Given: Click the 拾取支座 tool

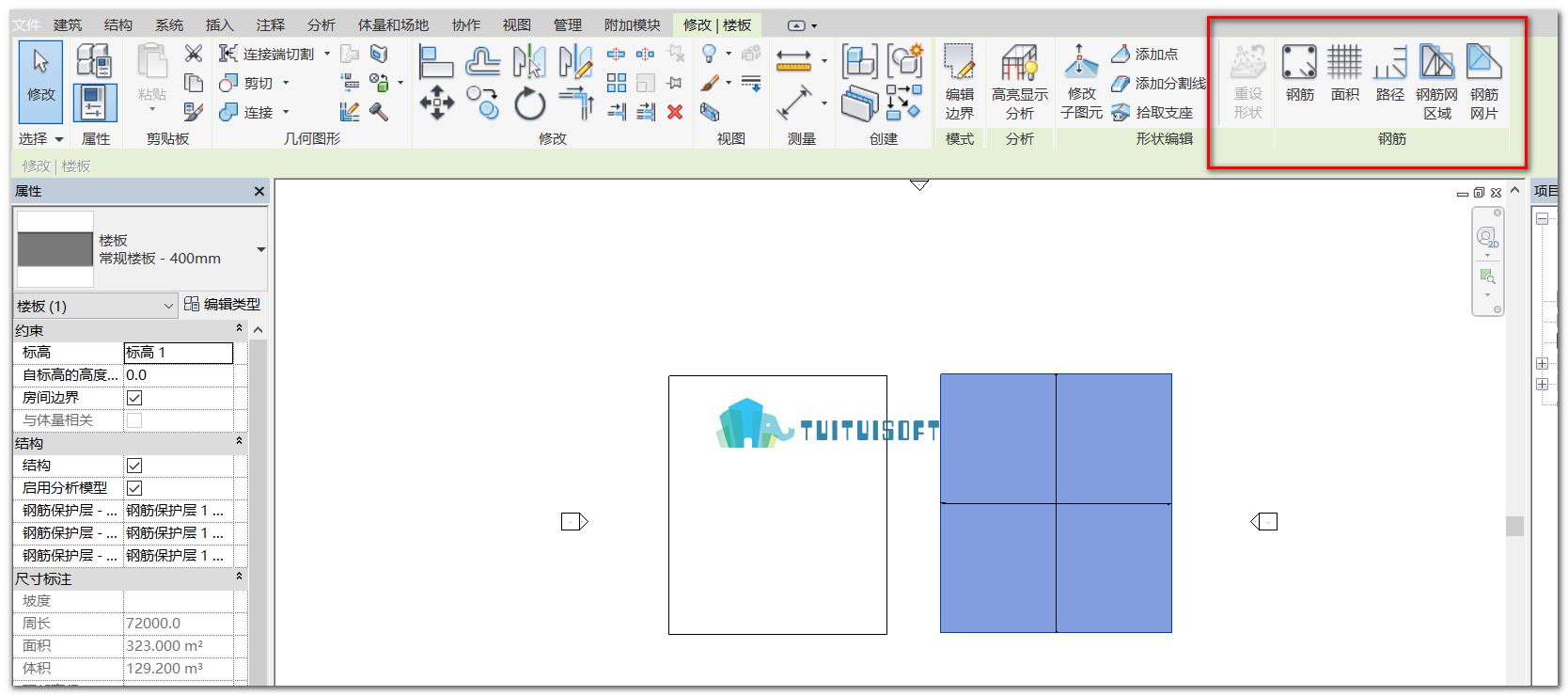Looking at the screenshot, I should pyautogui.click(x=1152, y=113).
